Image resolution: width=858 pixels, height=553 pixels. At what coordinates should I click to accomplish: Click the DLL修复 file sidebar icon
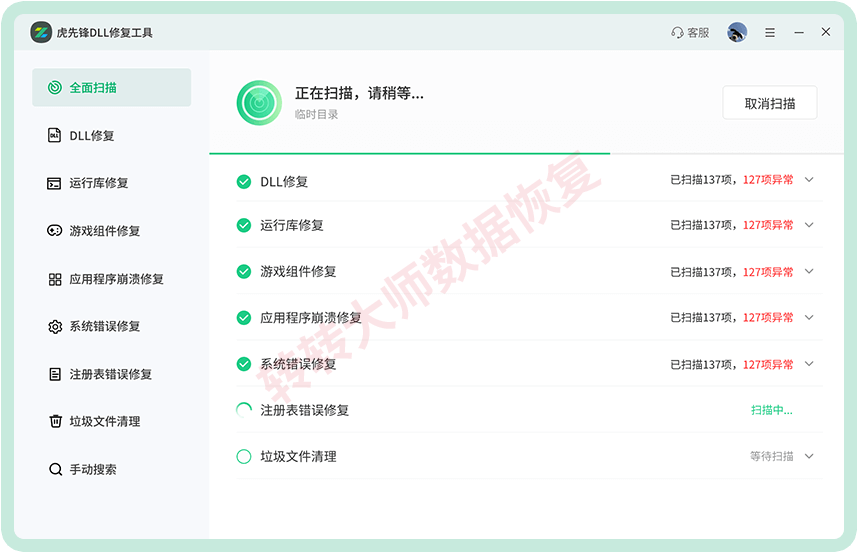tap(55, 135)
